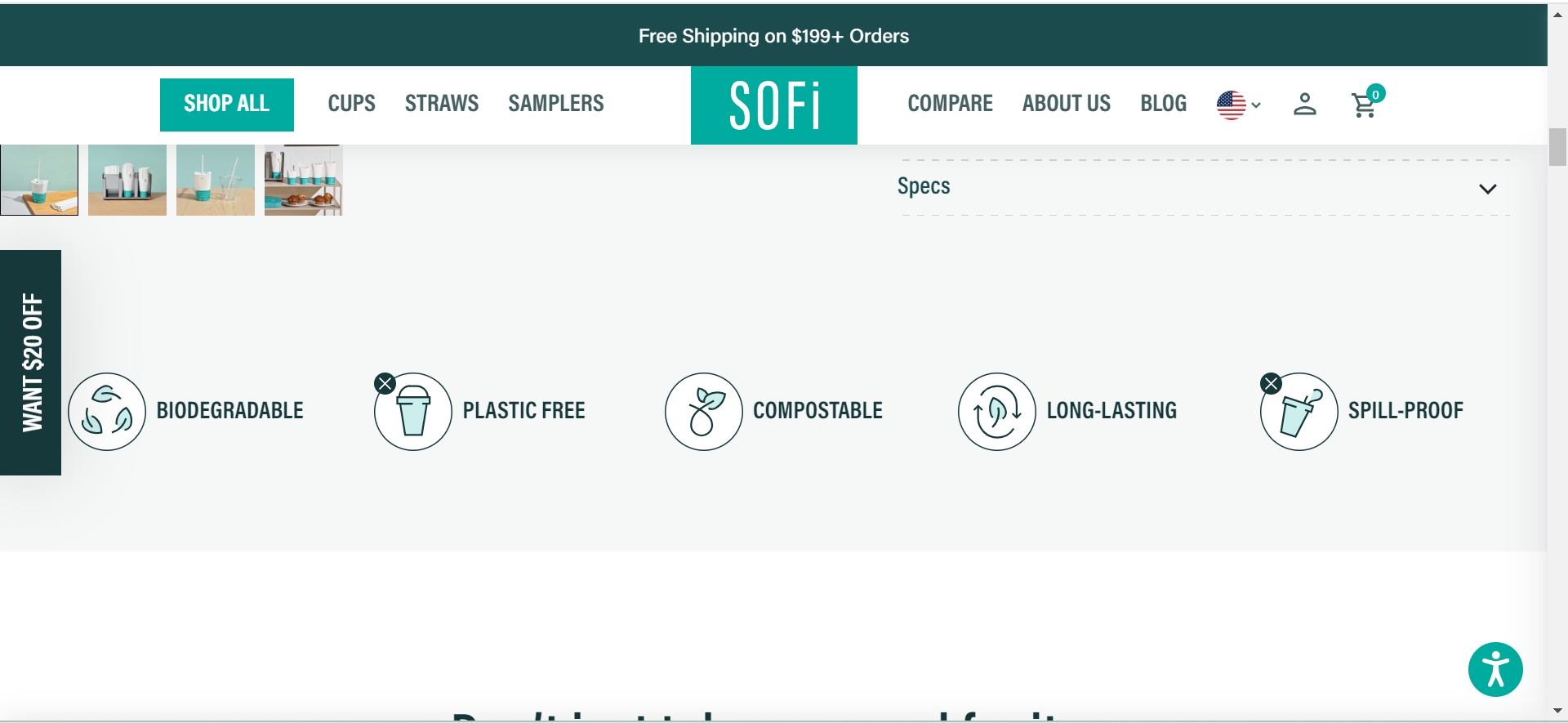Click the Shop All button
1568x723 pixels.
coord(227,105)
